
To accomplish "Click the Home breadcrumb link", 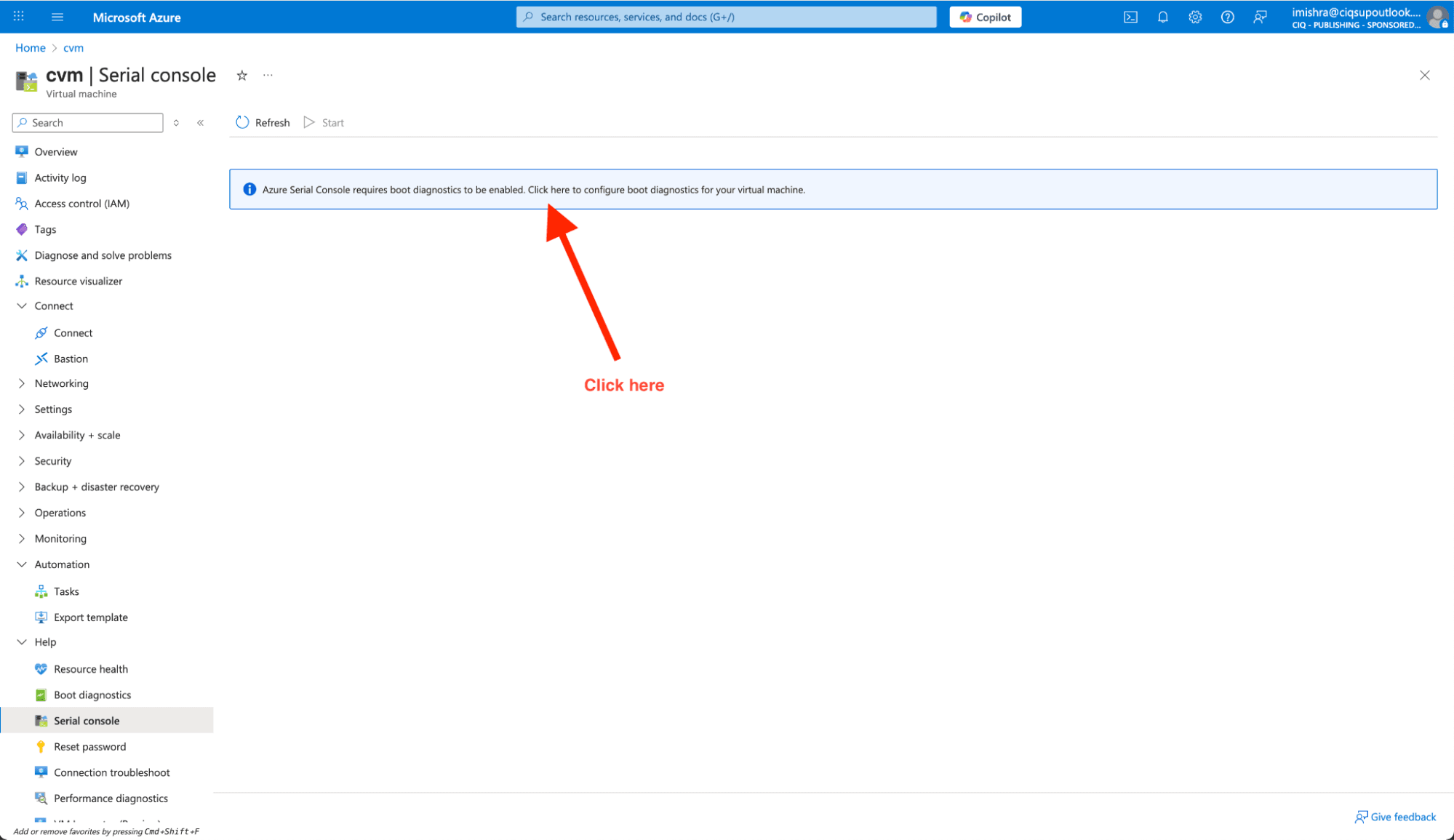I will [30, 48].
